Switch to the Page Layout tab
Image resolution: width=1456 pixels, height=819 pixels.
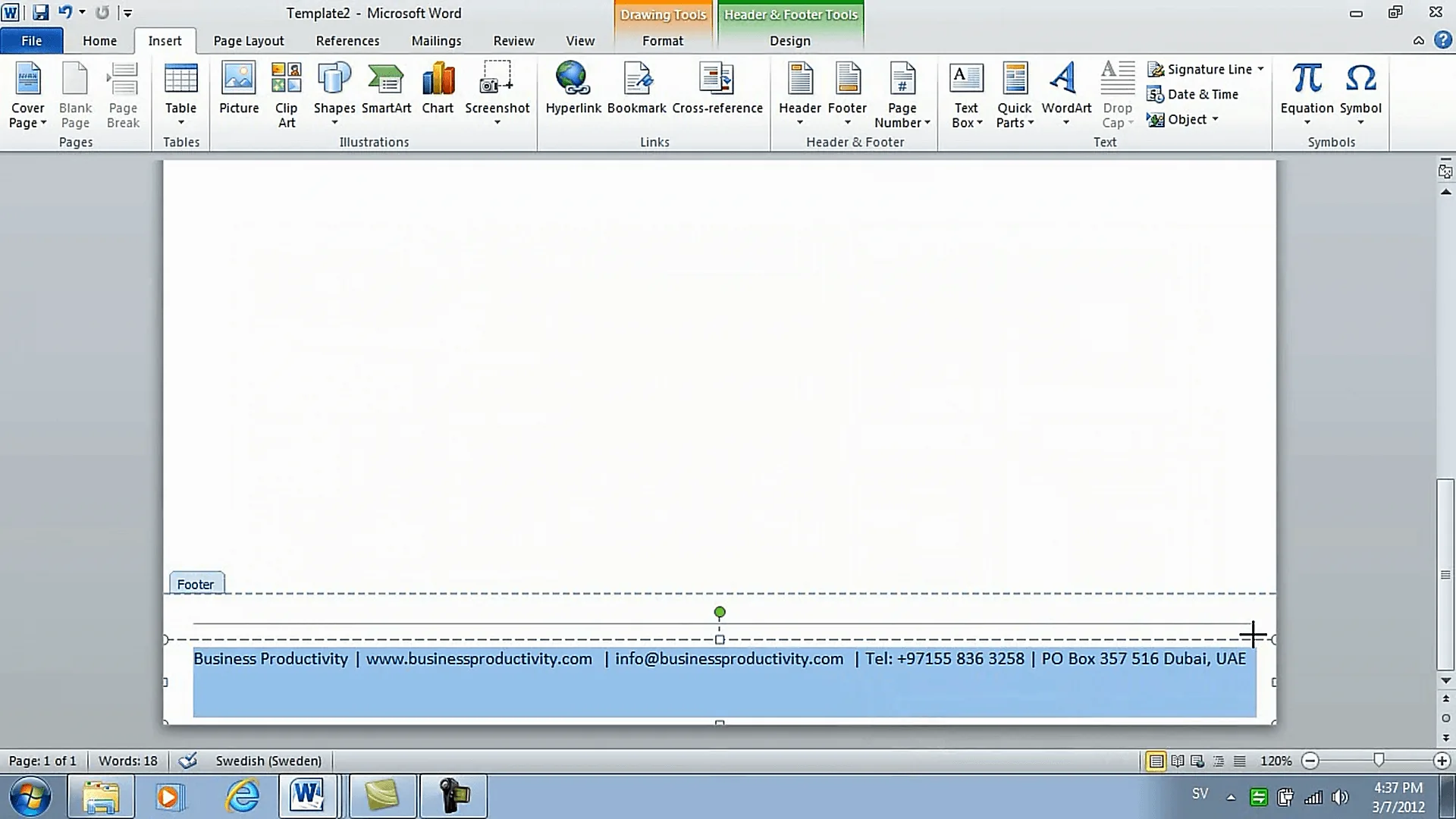click(x=248, y=41)
